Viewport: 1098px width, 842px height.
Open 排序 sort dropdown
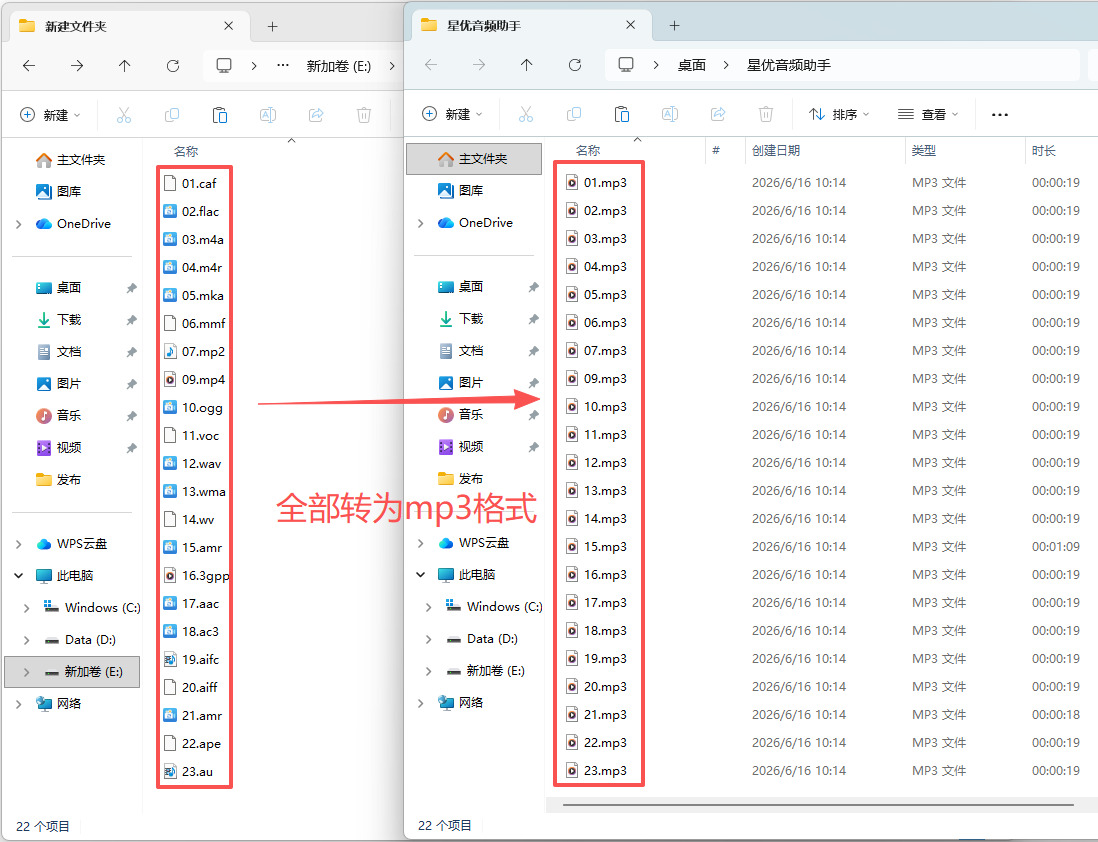[839, 114]
